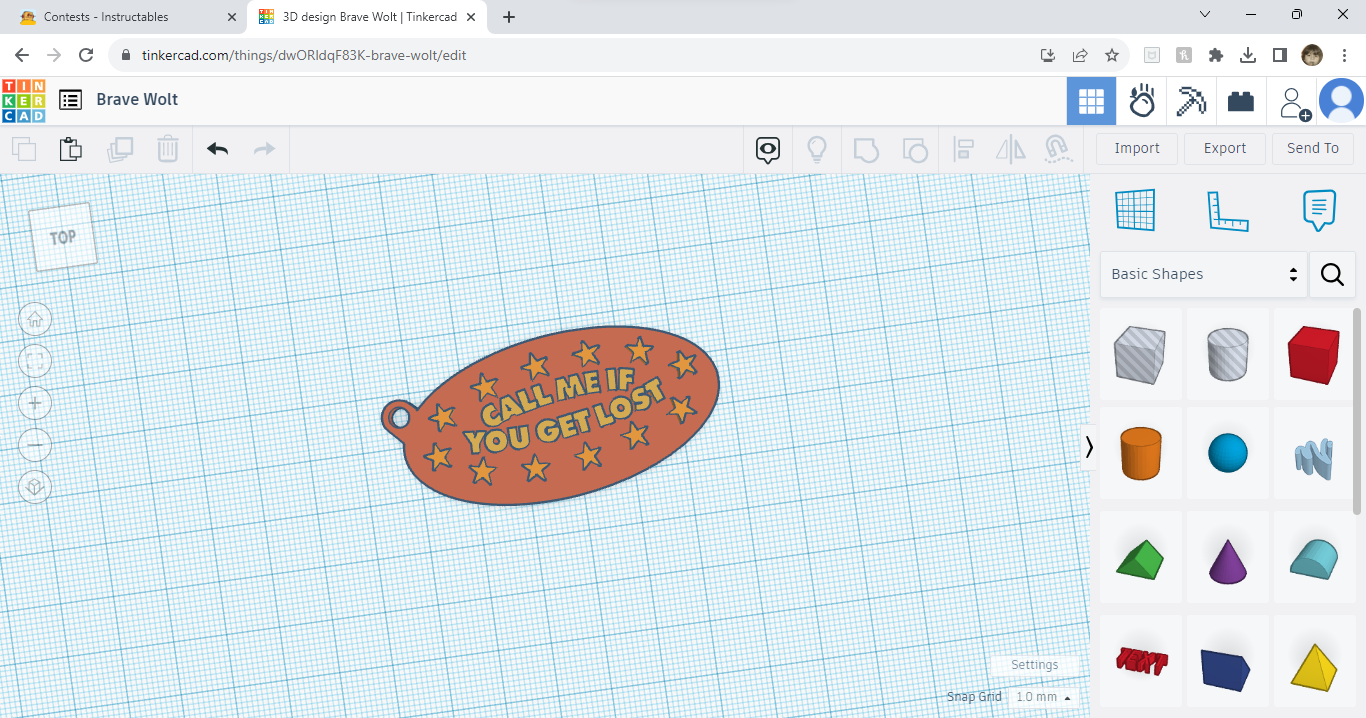This screenshot has height=718, width=1366.
Task: Select the Ruler tool
Action: pos(1227,210)
